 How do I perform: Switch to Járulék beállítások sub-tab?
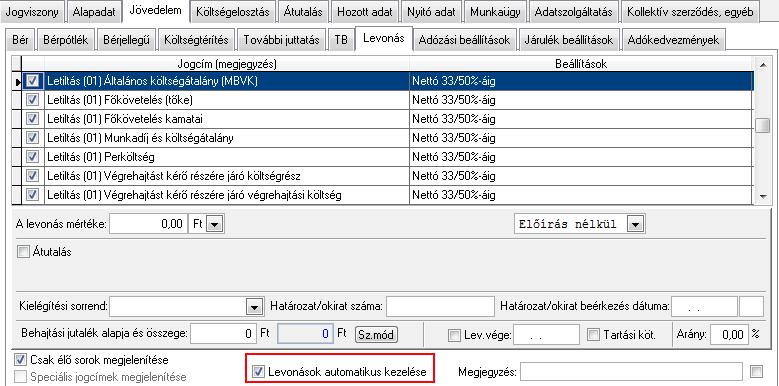569,41
